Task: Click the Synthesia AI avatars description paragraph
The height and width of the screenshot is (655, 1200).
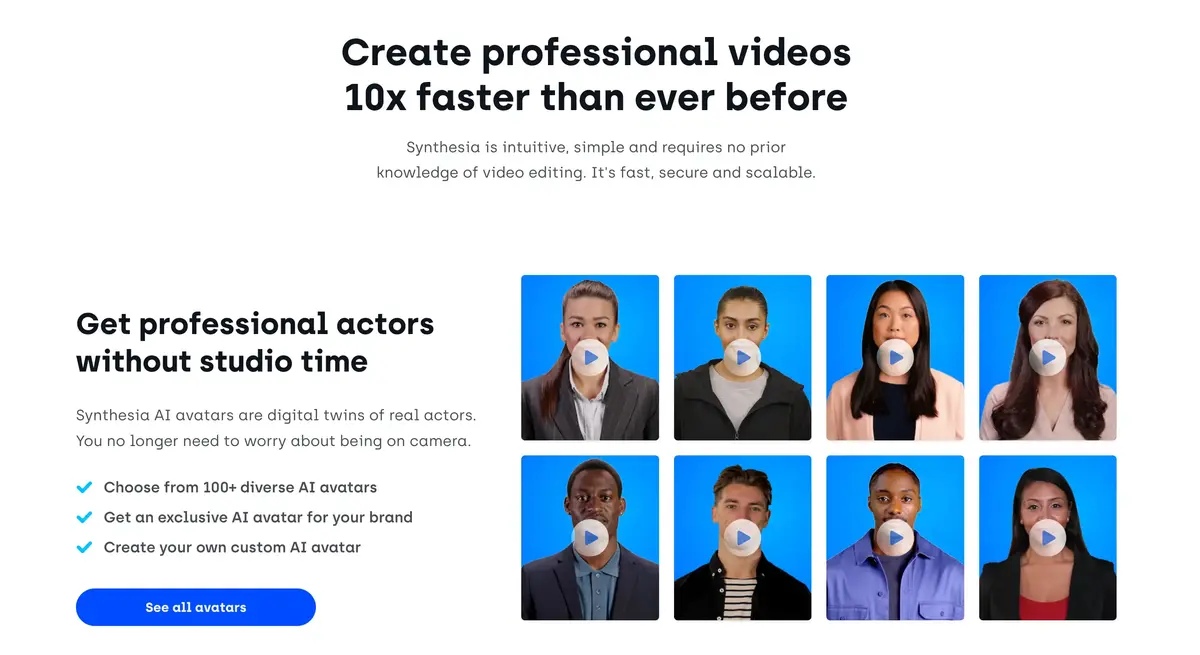Action: click(276, 428)
